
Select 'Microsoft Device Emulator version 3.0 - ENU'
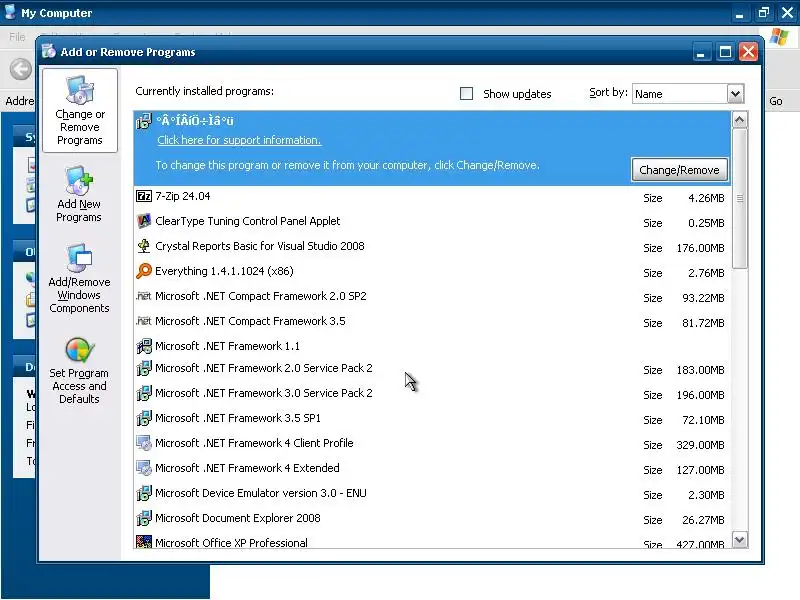click(x=261, y=493)
